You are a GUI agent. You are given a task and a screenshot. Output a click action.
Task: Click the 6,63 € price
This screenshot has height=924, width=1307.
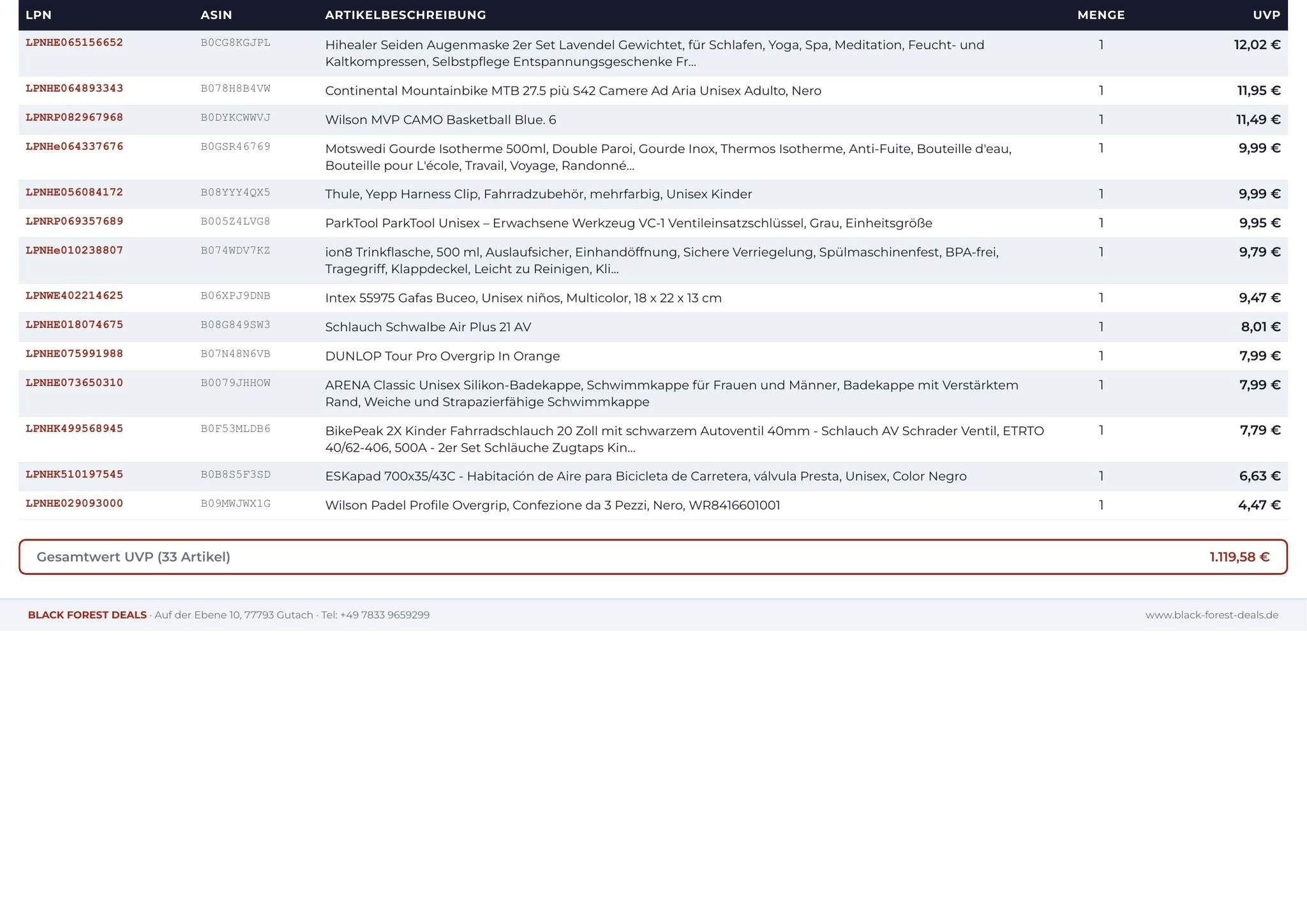pos(1260,476)
